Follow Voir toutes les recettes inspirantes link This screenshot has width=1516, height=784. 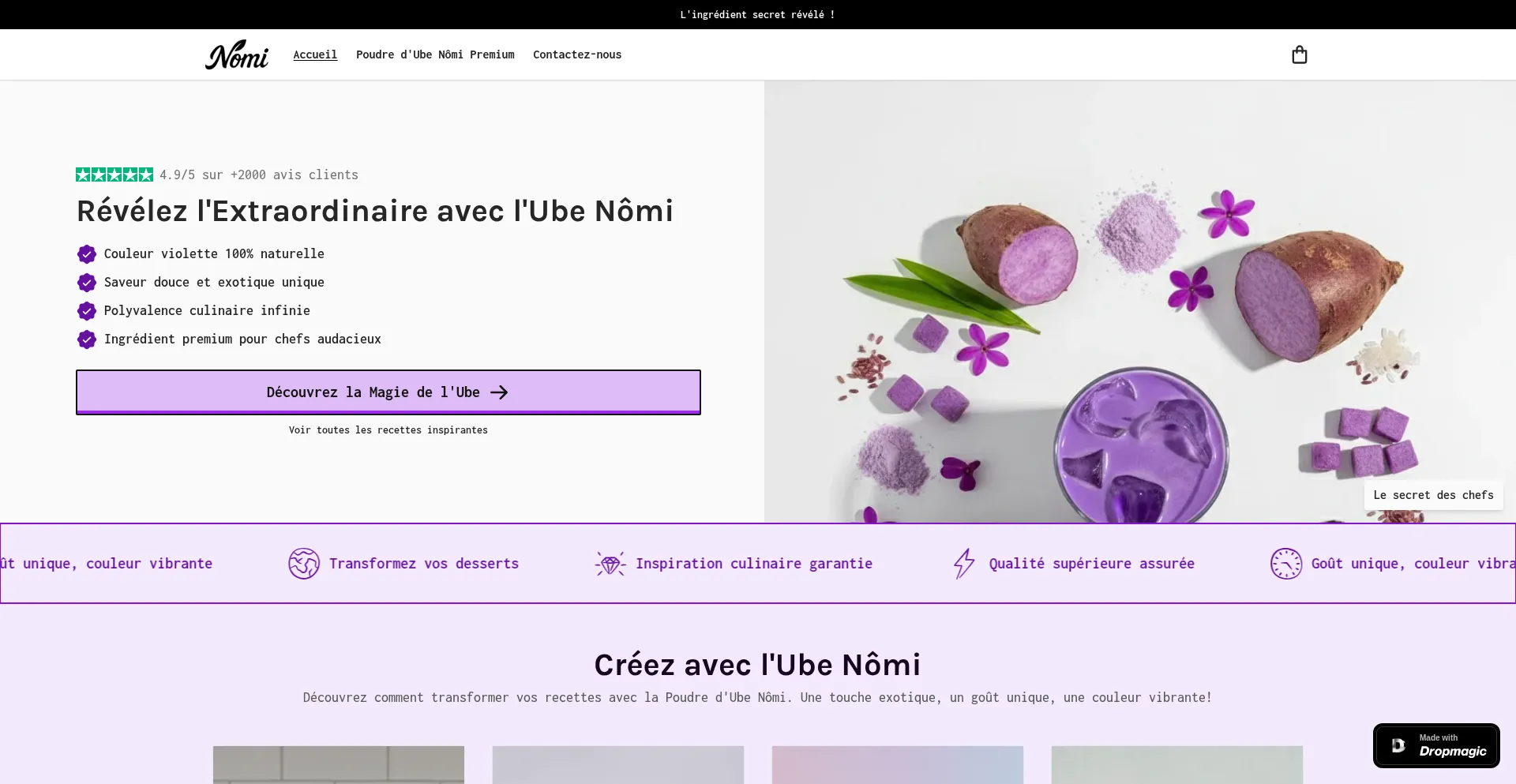pos(388,430)
